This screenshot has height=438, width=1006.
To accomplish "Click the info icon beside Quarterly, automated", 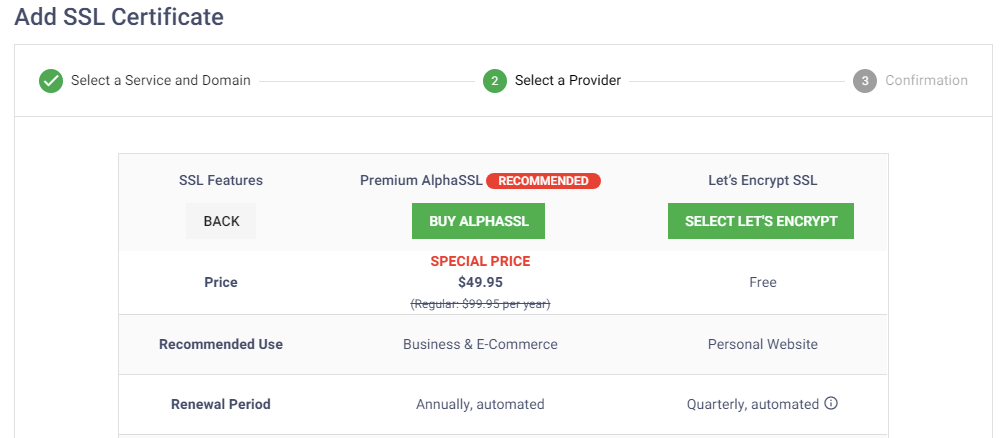I will pyautogui.click(x=831, y=404).
